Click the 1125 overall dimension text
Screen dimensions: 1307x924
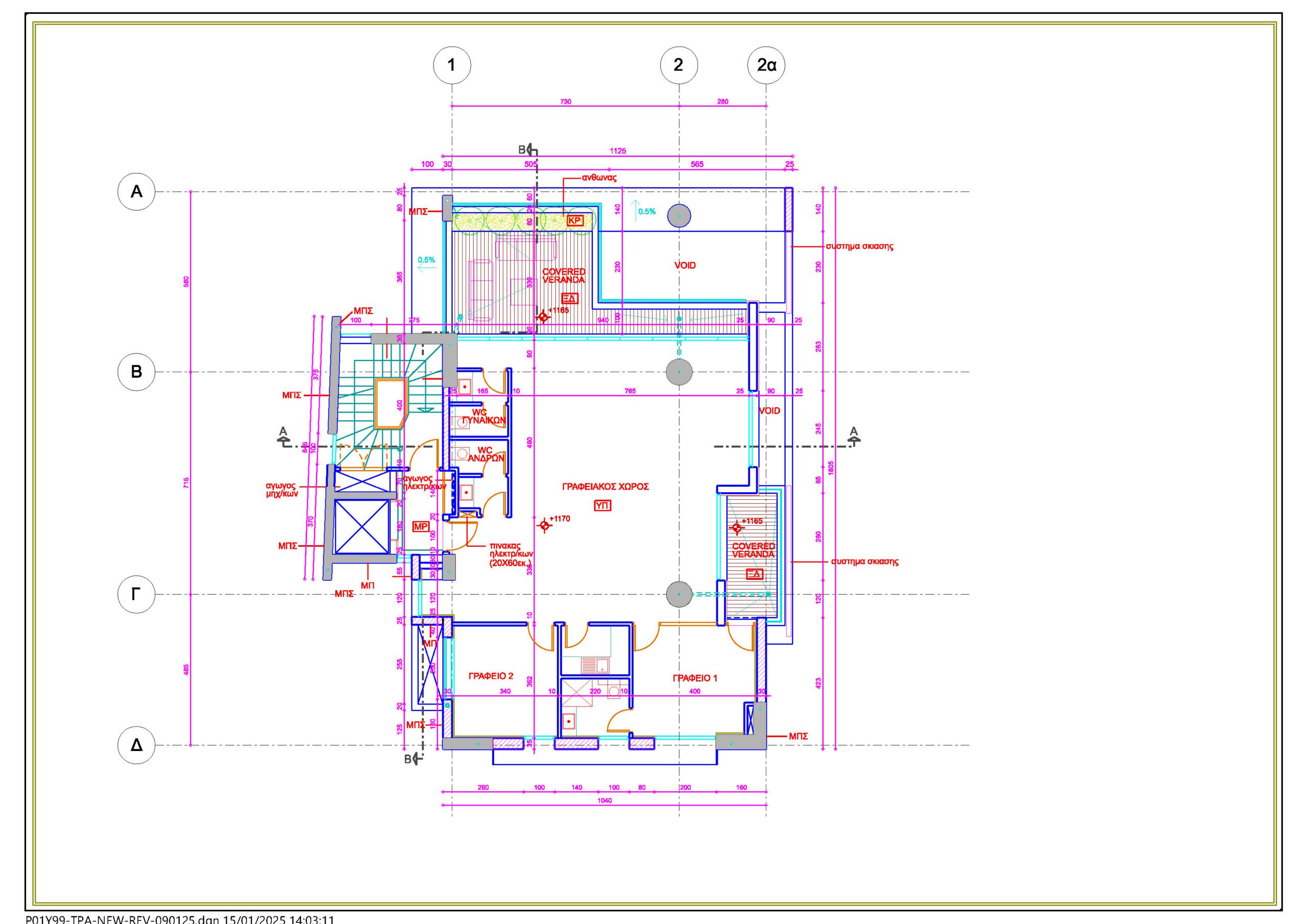click(618, 151)
